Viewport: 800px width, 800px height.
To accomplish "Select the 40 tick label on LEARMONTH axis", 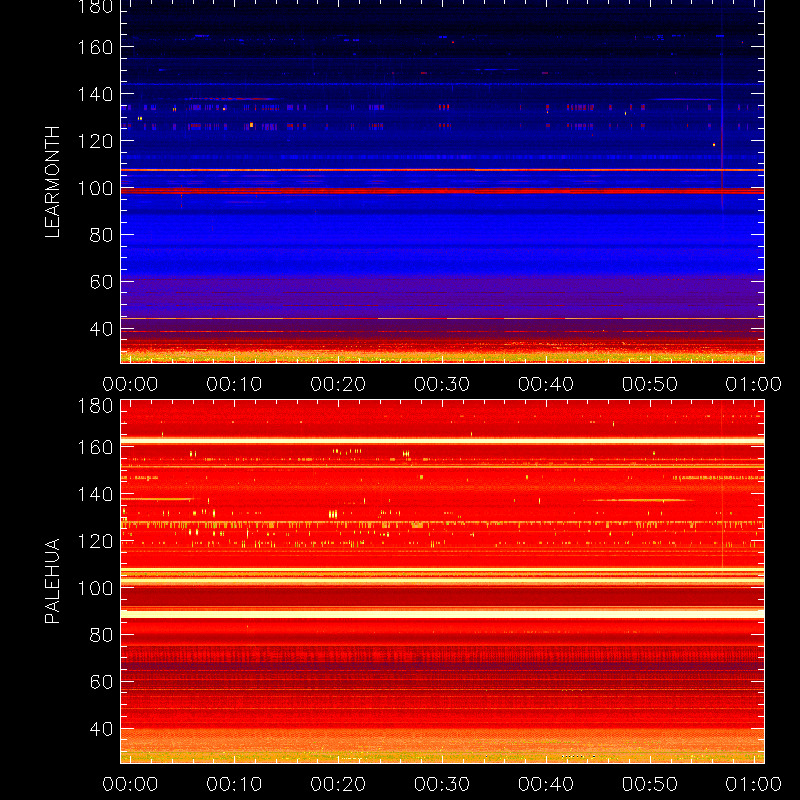I will point(101,329).
